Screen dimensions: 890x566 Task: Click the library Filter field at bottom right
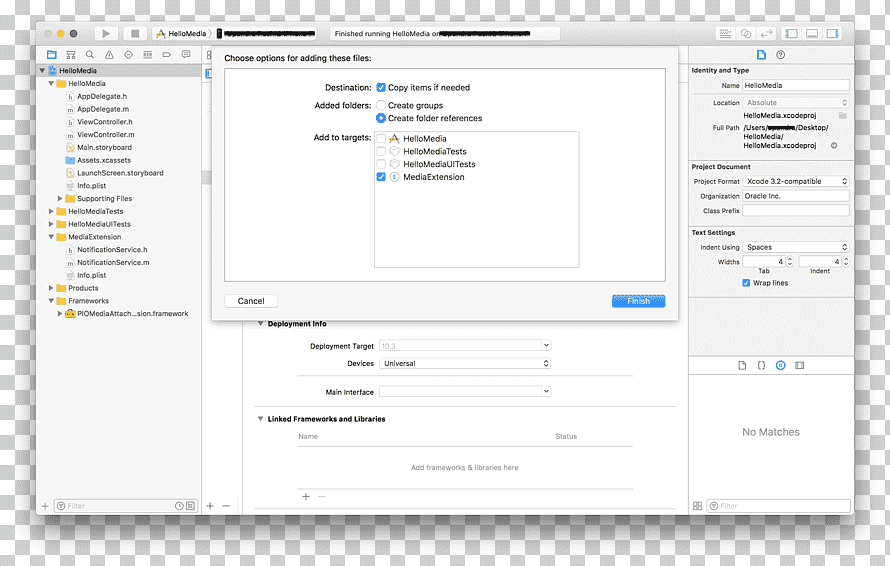click(x=779, y=506)
